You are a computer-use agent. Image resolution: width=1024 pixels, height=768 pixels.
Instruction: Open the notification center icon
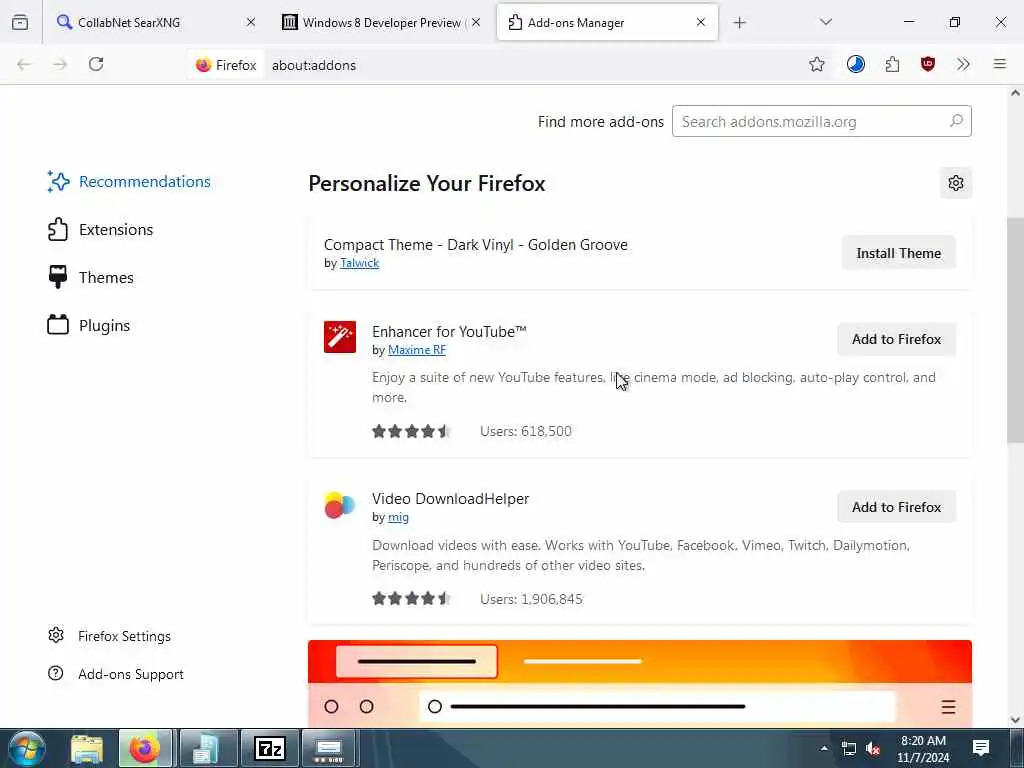[x=980, y=748]
